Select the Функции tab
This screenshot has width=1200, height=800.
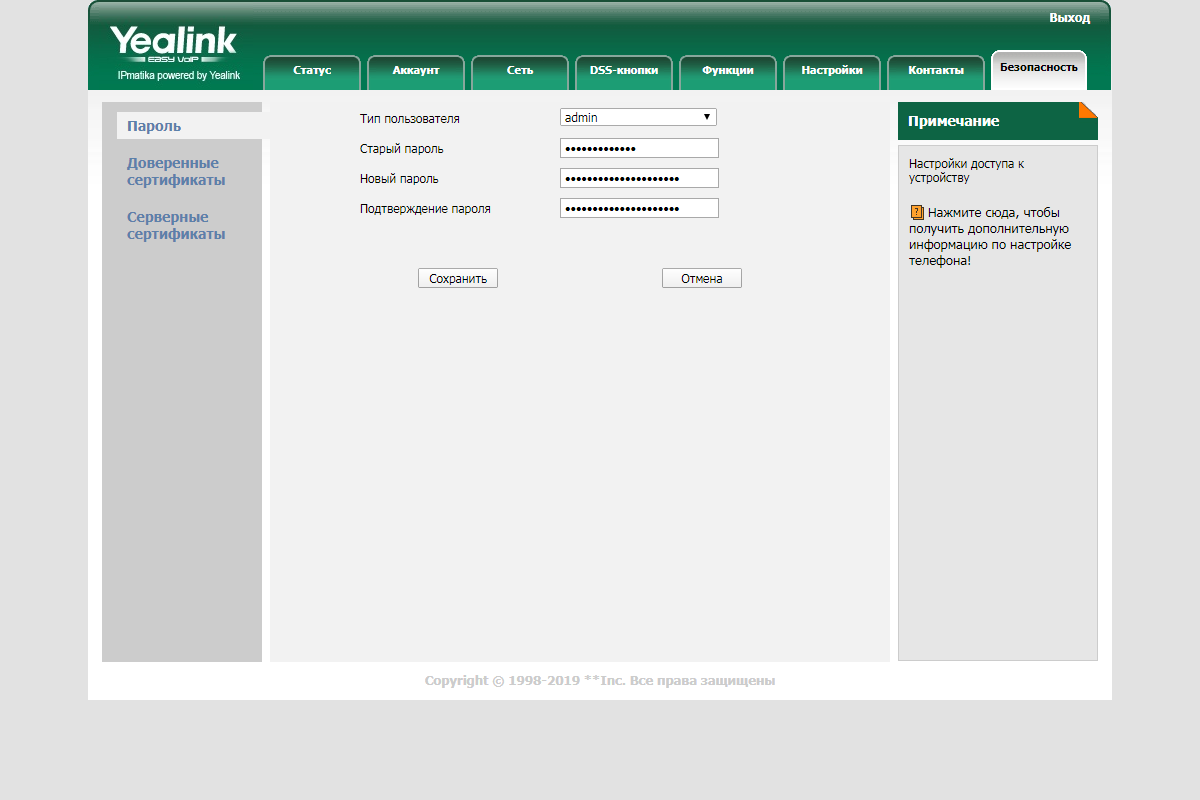[x=728, y=71]
